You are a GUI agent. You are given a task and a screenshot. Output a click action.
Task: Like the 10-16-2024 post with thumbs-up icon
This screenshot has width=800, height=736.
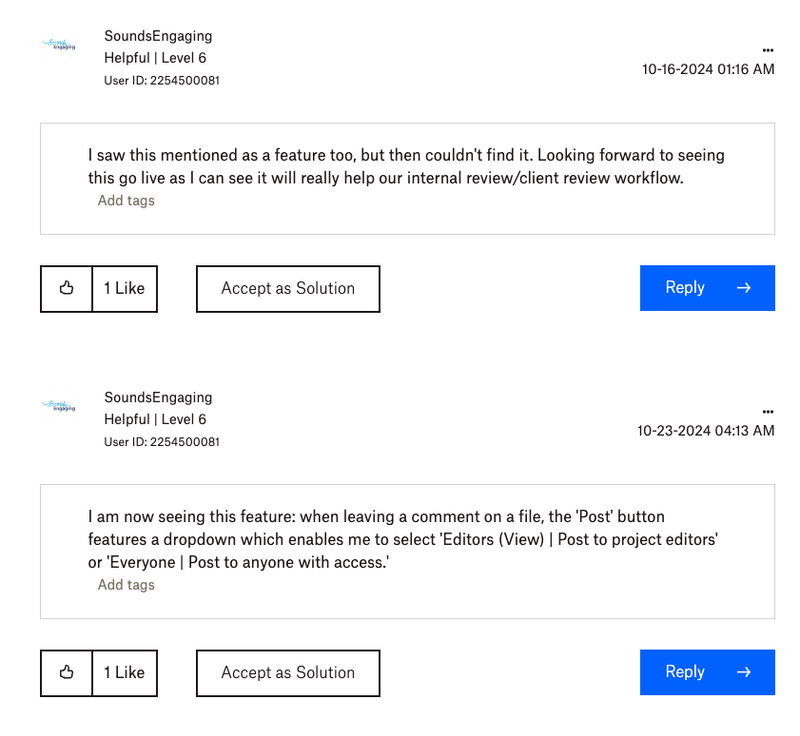[67, 288]
